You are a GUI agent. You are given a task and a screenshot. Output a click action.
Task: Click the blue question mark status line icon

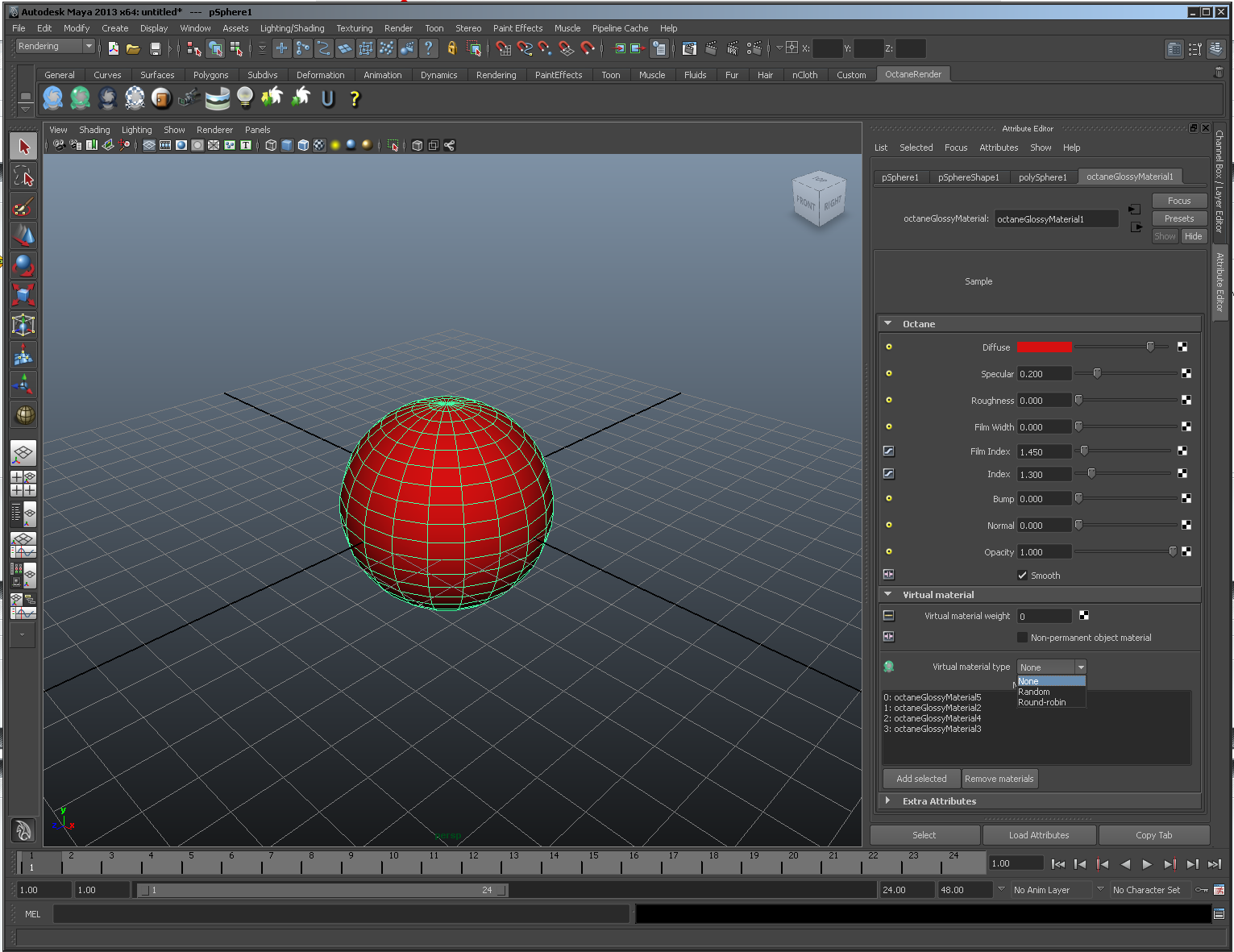click(x=428, y=48)
